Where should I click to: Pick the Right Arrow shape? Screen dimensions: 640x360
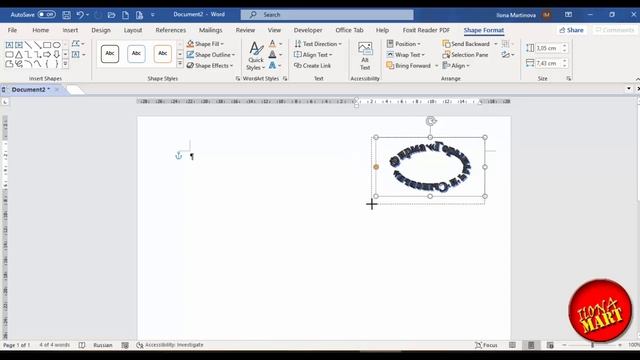pyautogui.click(x=47, y=54)
